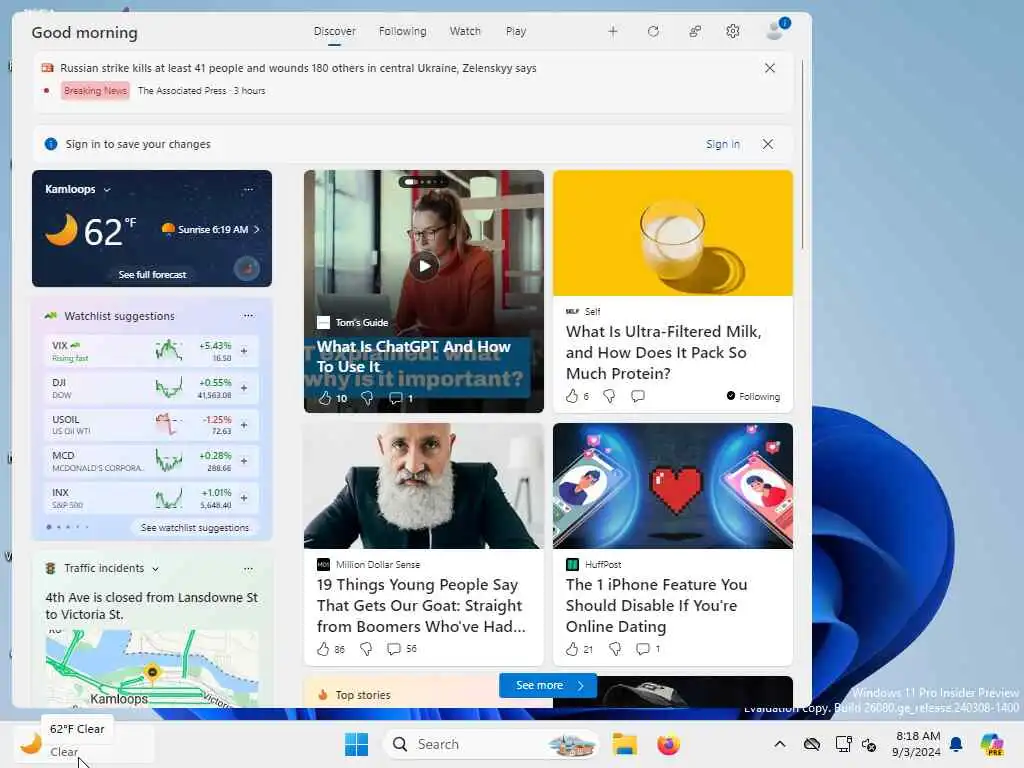Open the network status tray icon
The image size is (1024, 768).
pos(843,744)
